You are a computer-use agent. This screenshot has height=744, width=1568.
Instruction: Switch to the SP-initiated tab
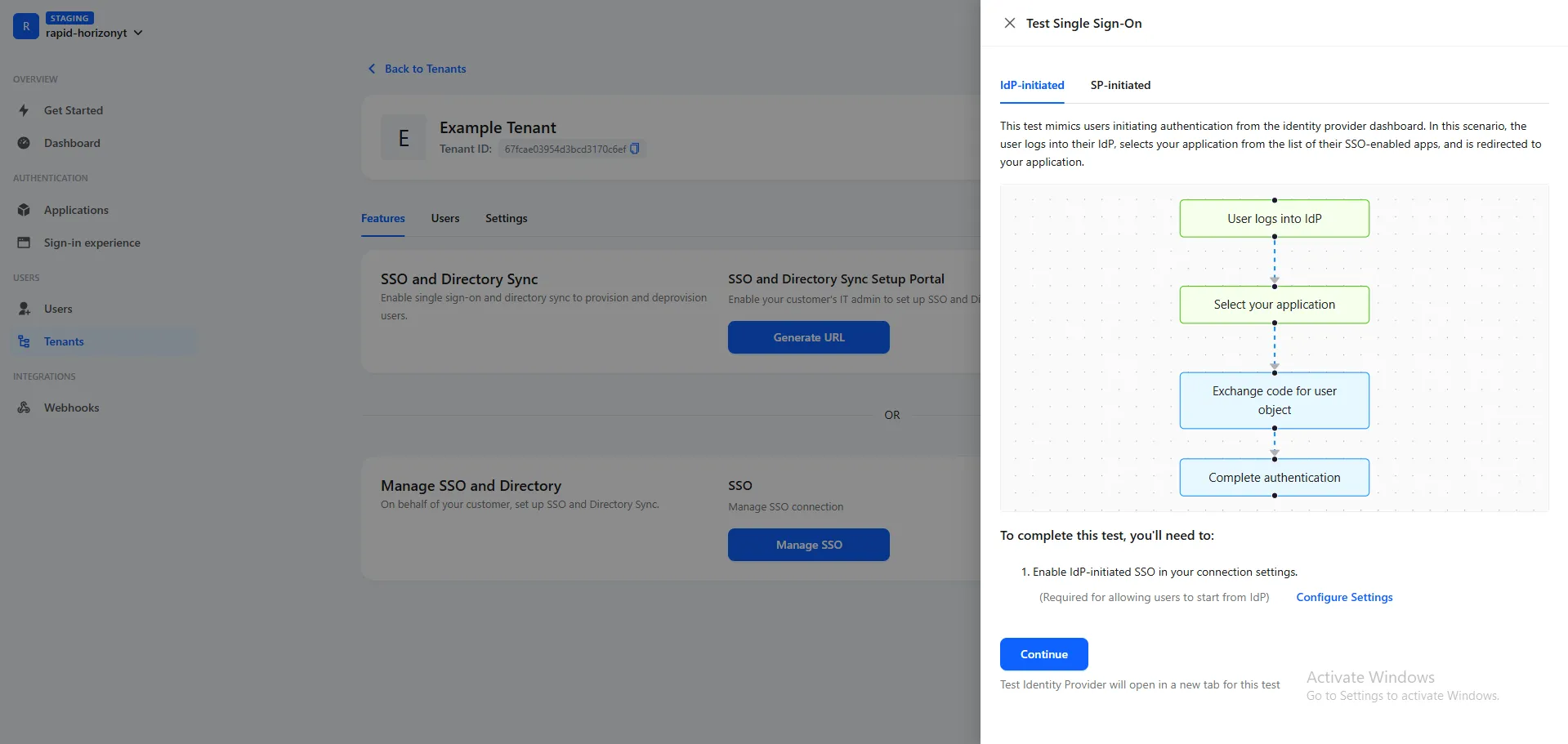[1120, 85]
